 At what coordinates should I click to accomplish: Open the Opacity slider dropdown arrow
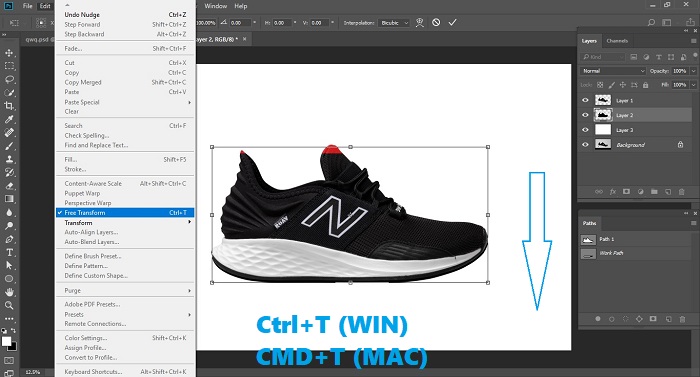pos(693,71)
